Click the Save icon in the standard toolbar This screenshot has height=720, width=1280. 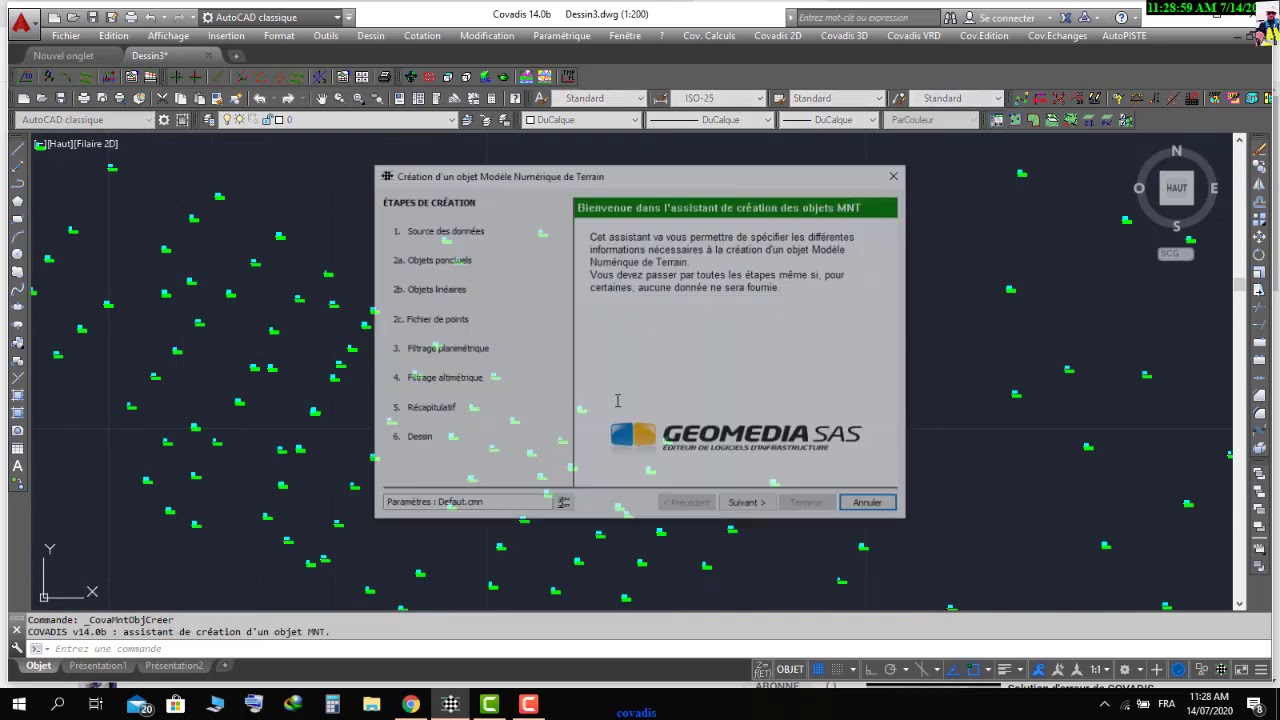pos(60,98)
